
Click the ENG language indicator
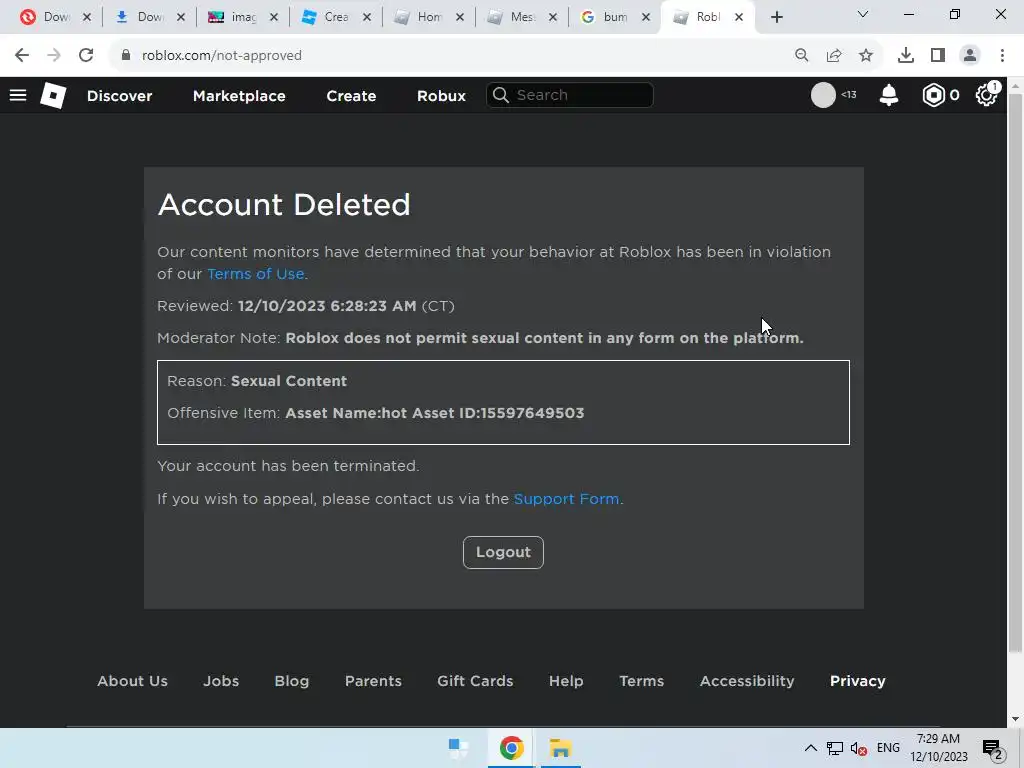888,748
